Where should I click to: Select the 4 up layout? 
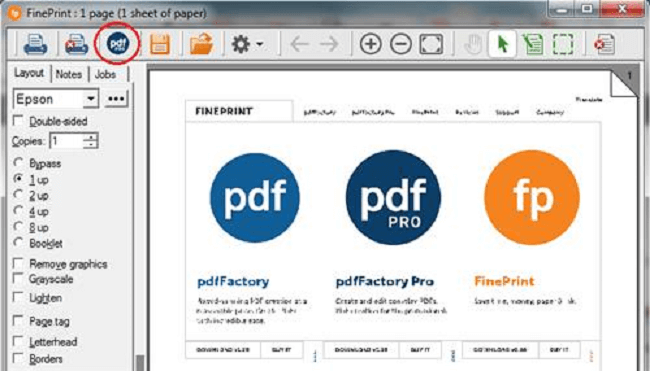(18, 211)
